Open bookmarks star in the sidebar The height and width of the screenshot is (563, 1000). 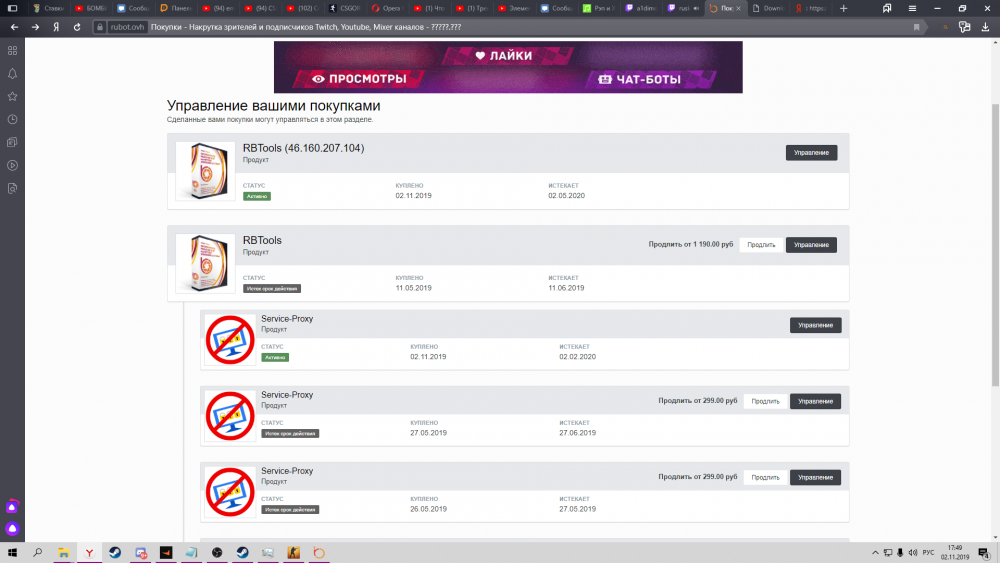coord(12,96)
